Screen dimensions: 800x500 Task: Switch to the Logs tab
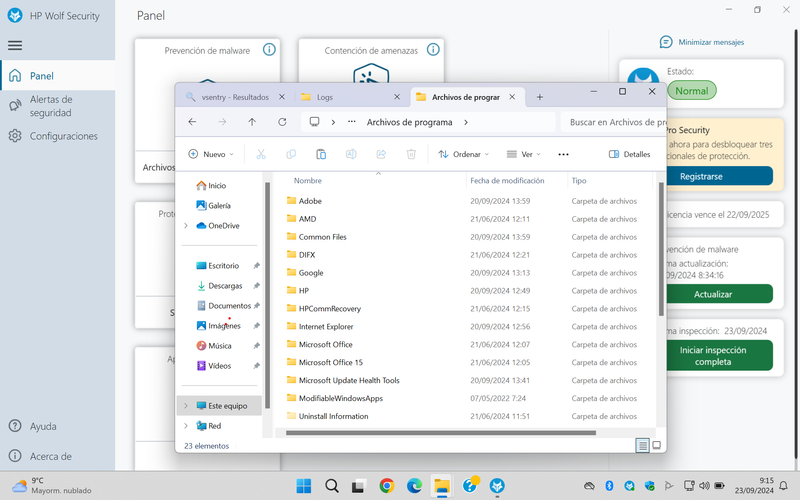point(325,97)
